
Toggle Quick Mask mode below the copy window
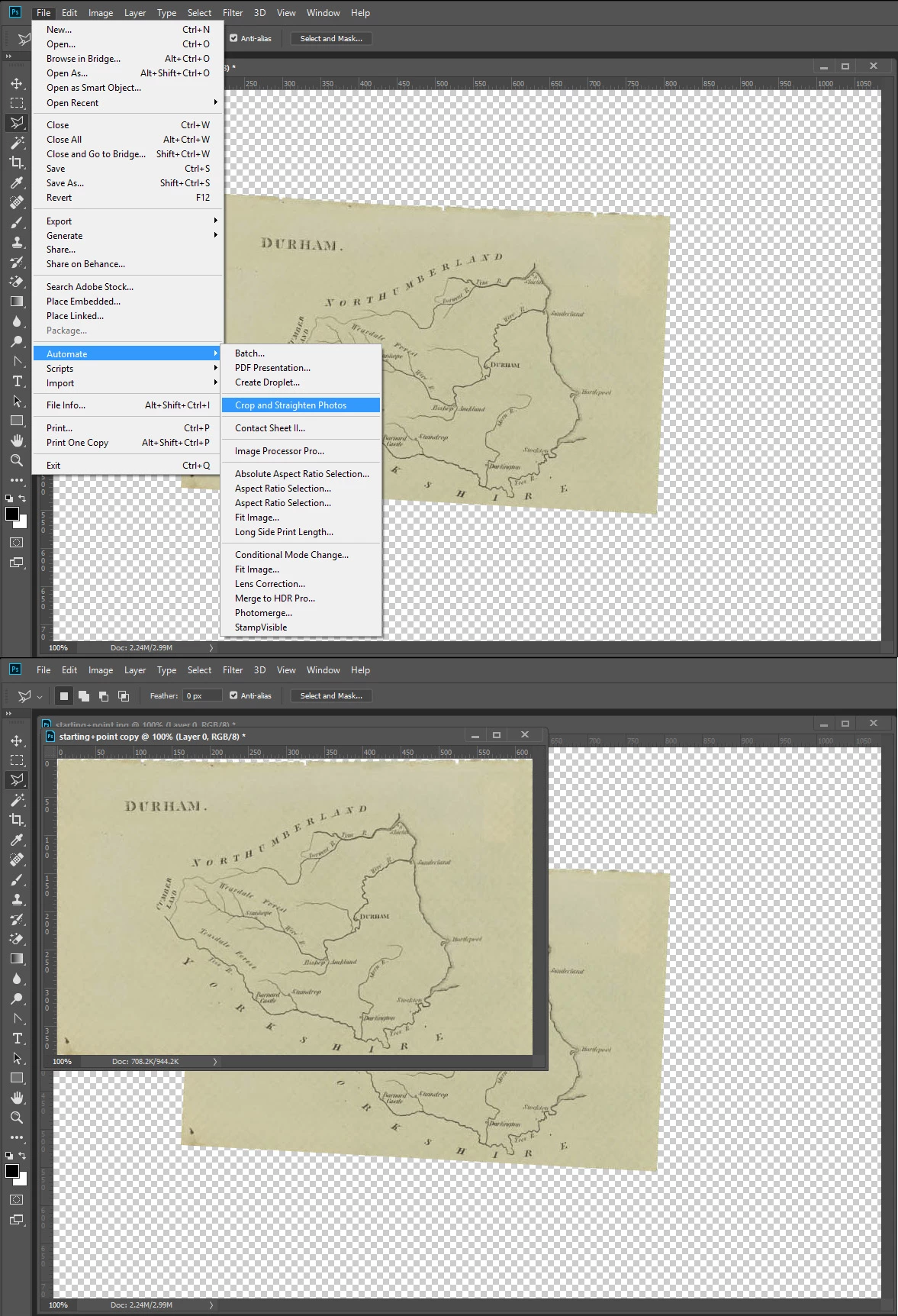click(17, 1199)
